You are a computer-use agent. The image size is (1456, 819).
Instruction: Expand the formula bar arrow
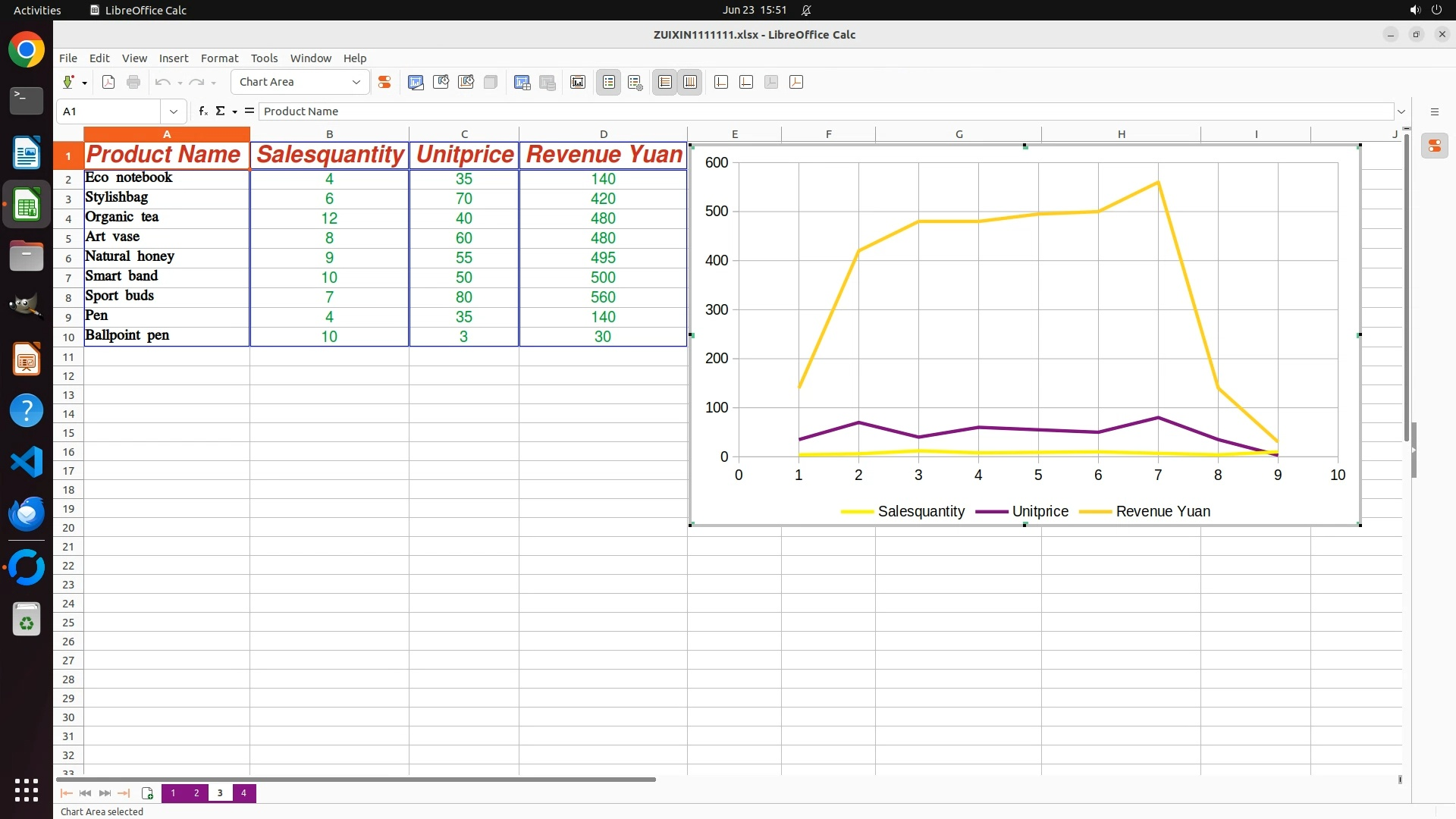[1401, 111]
